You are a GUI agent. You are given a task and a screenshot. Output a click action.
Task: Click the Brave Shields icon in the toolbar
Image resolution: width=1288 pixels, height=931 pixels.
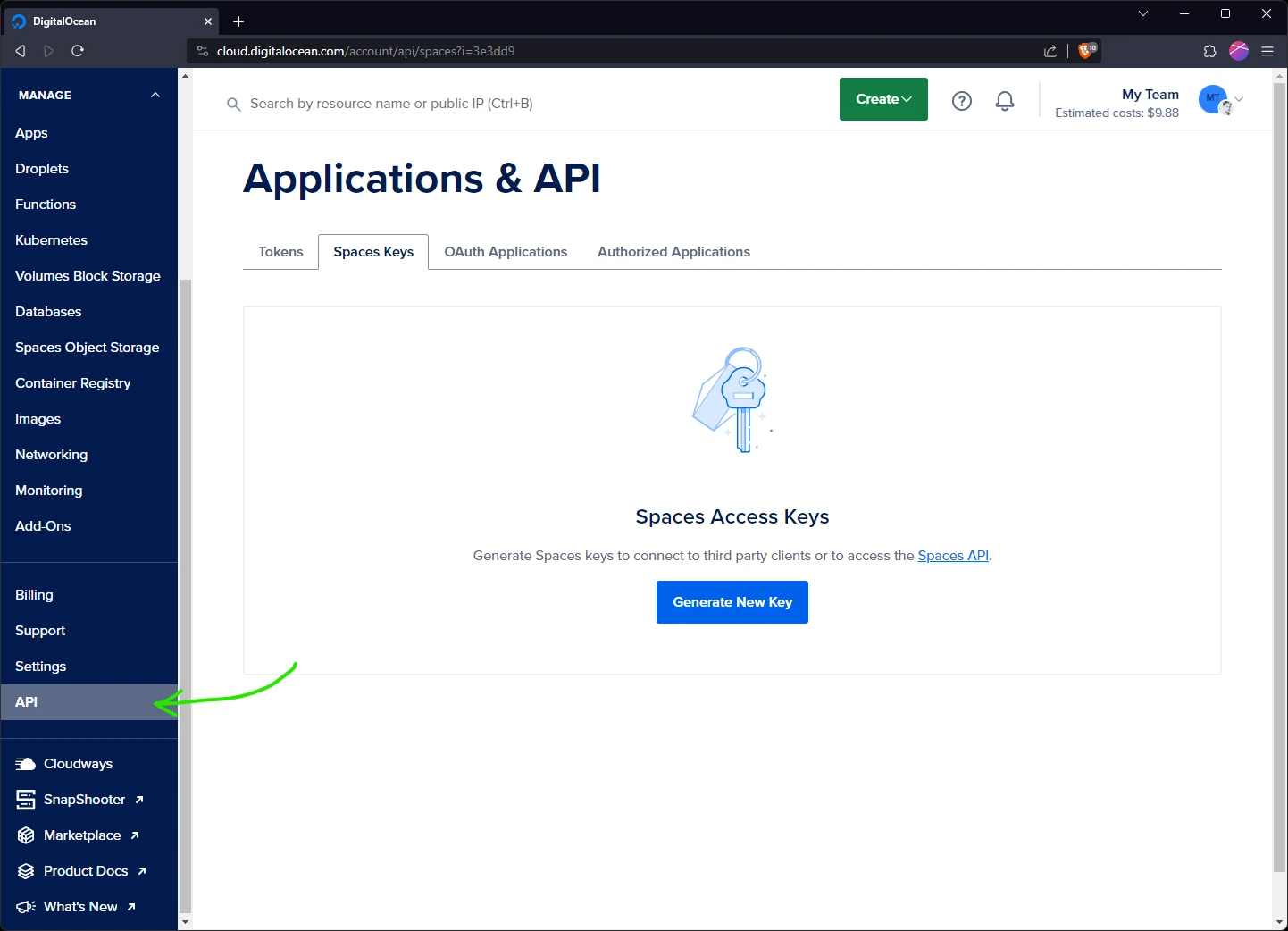pos(1086,51)
